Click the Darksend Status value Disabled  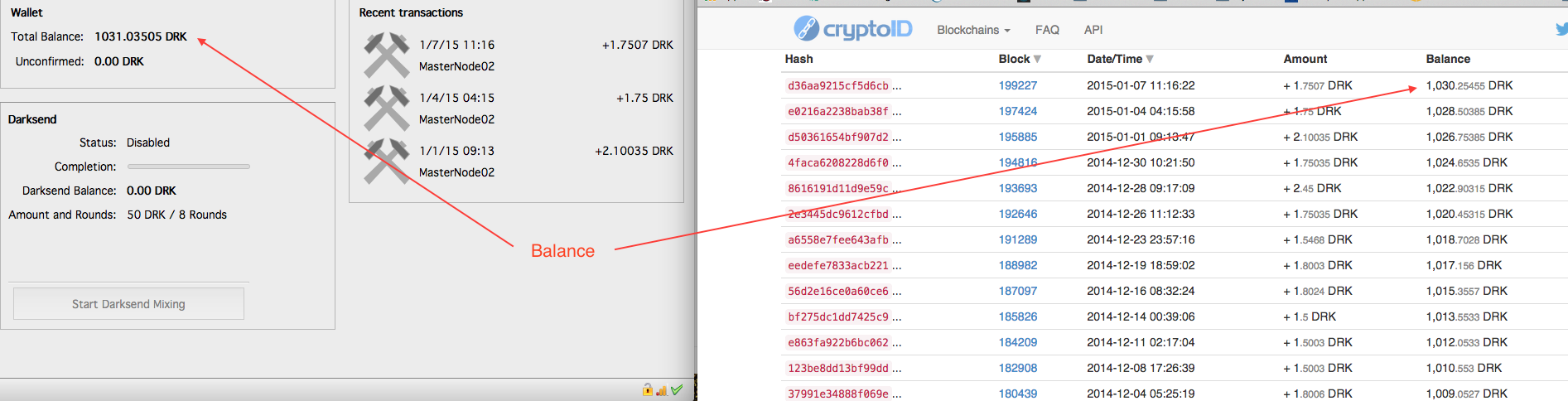click(148, 143)
